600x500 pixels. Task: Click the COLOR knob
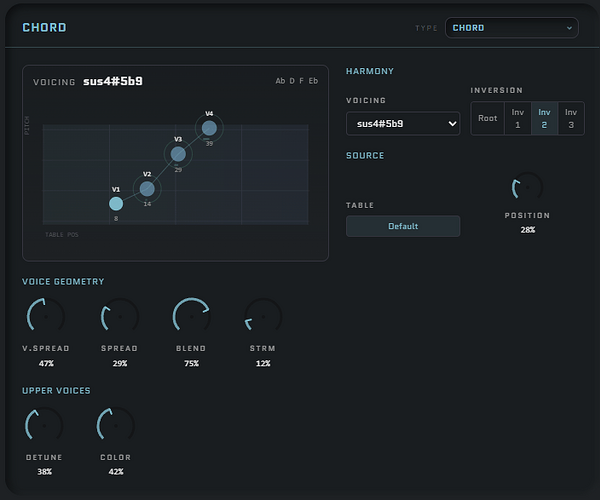tap(116, 425)
